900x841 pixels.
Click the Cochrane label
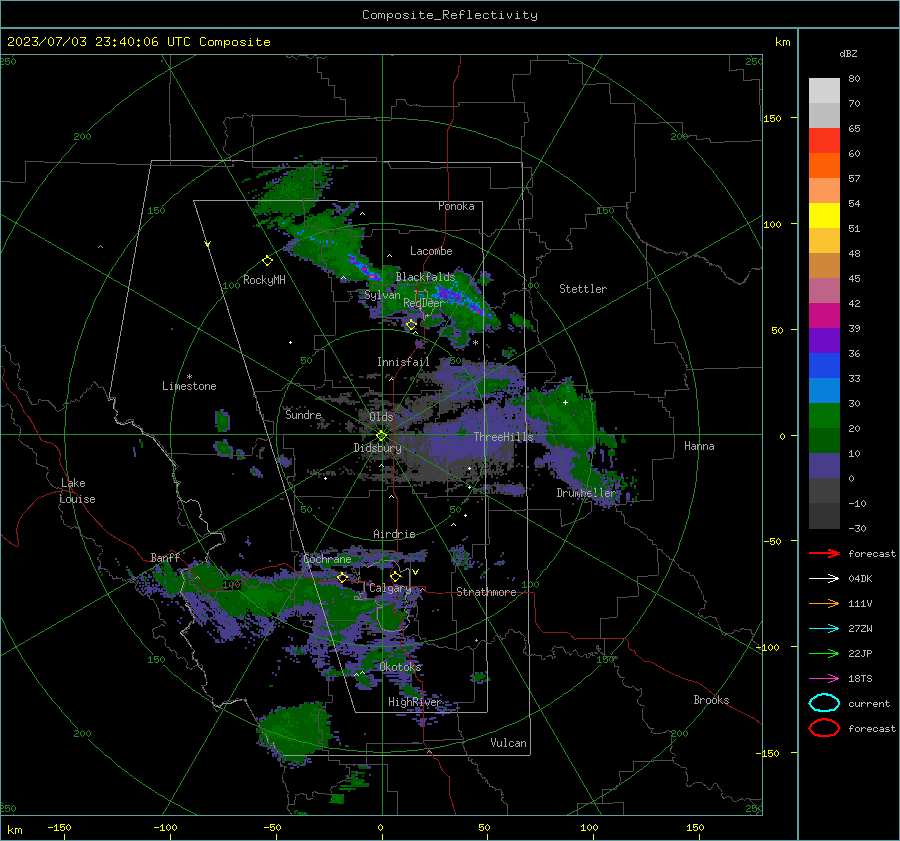click(x=327, y=559)
